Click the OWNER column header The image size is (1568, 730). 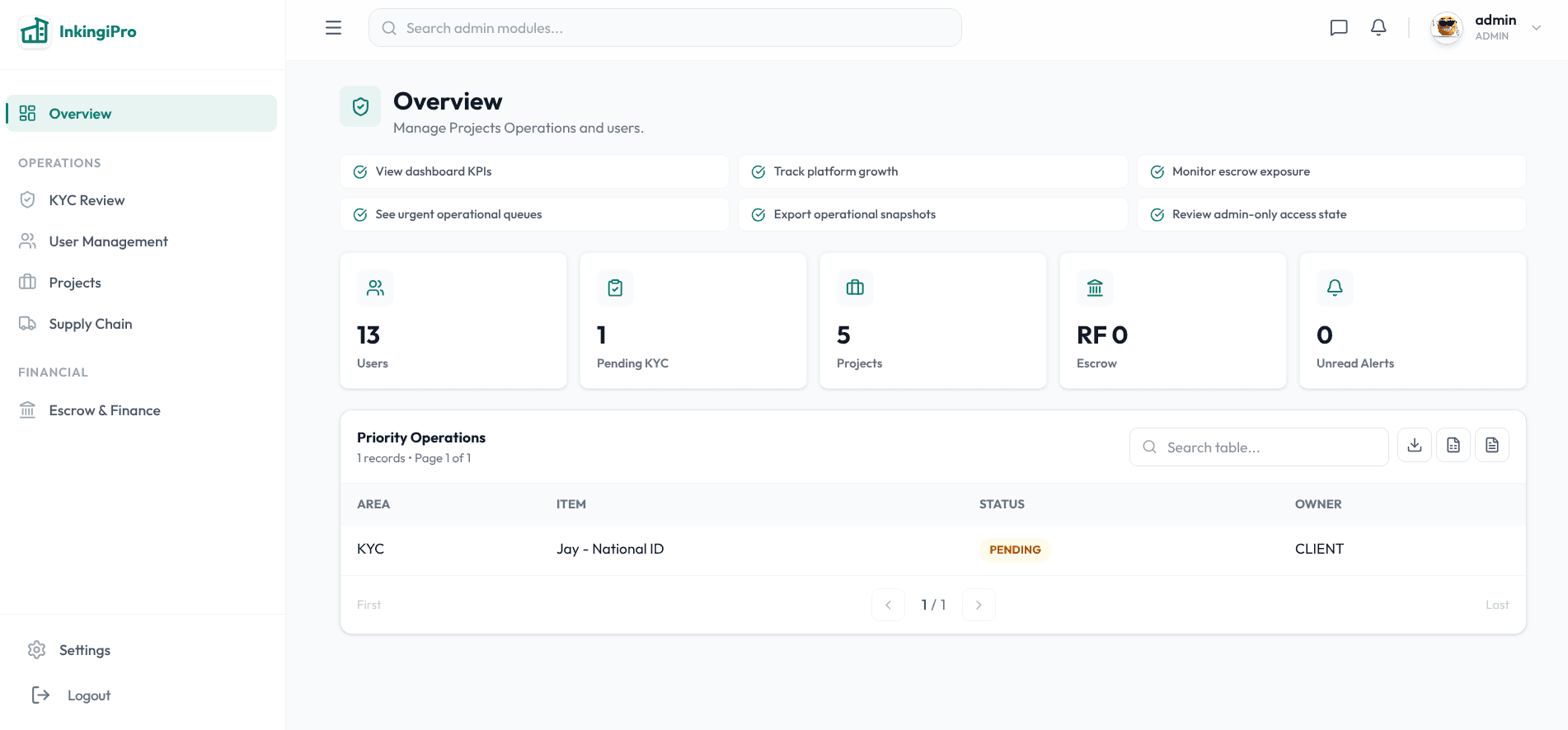pyautogui.click(x=1318, y=504)
